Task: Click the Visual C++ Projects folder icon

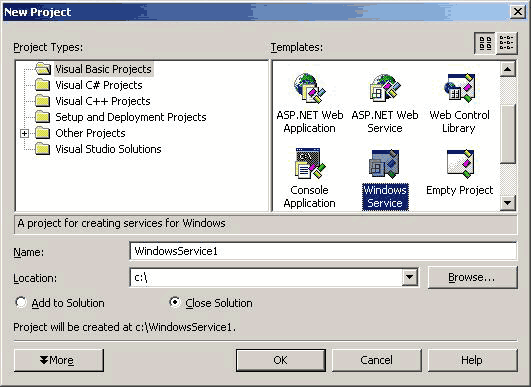Action: click(x=43, y=101)
